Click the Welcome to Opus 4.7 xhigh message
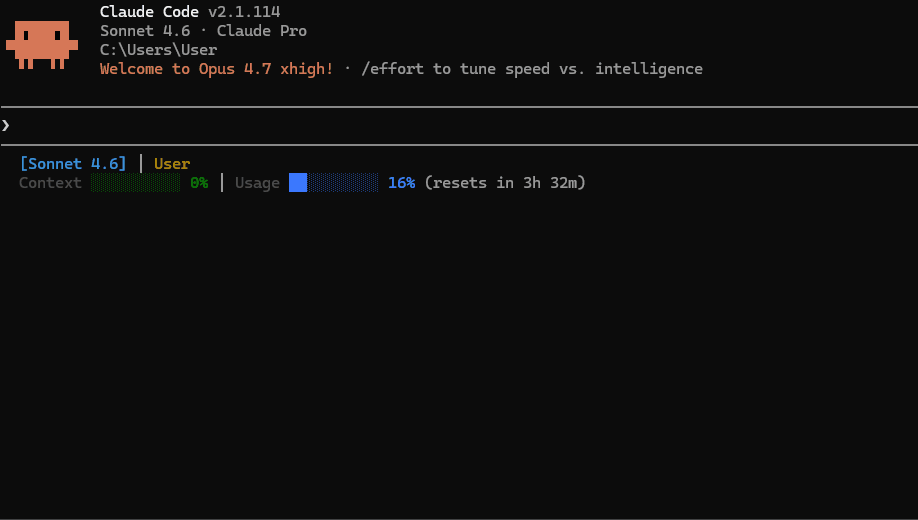 [x=217, y=69]
